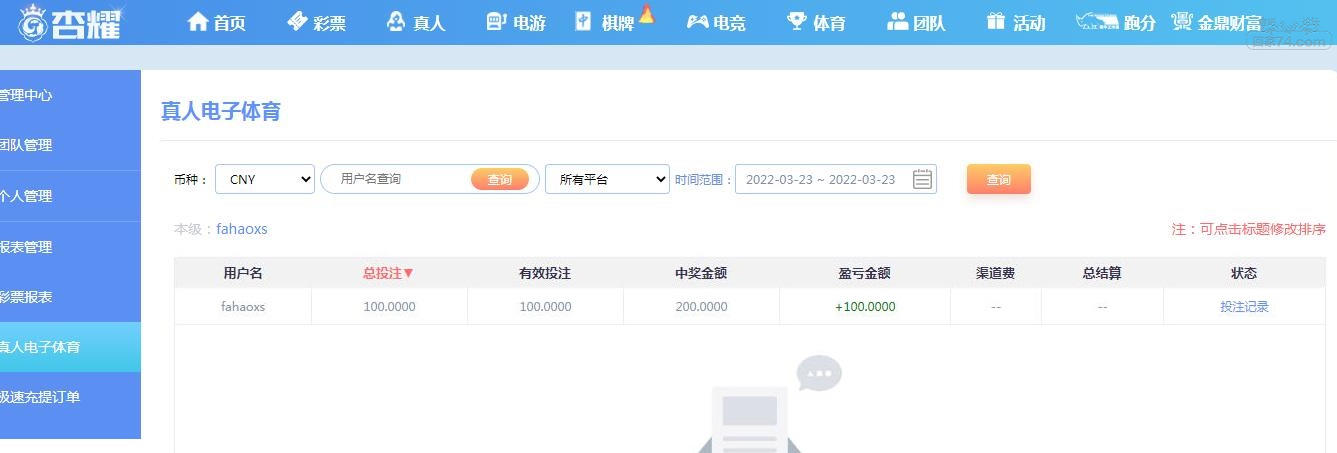Screen dimensions: 1337x453
Task: Sort by 用户名 column header
Action: [243, 273]
